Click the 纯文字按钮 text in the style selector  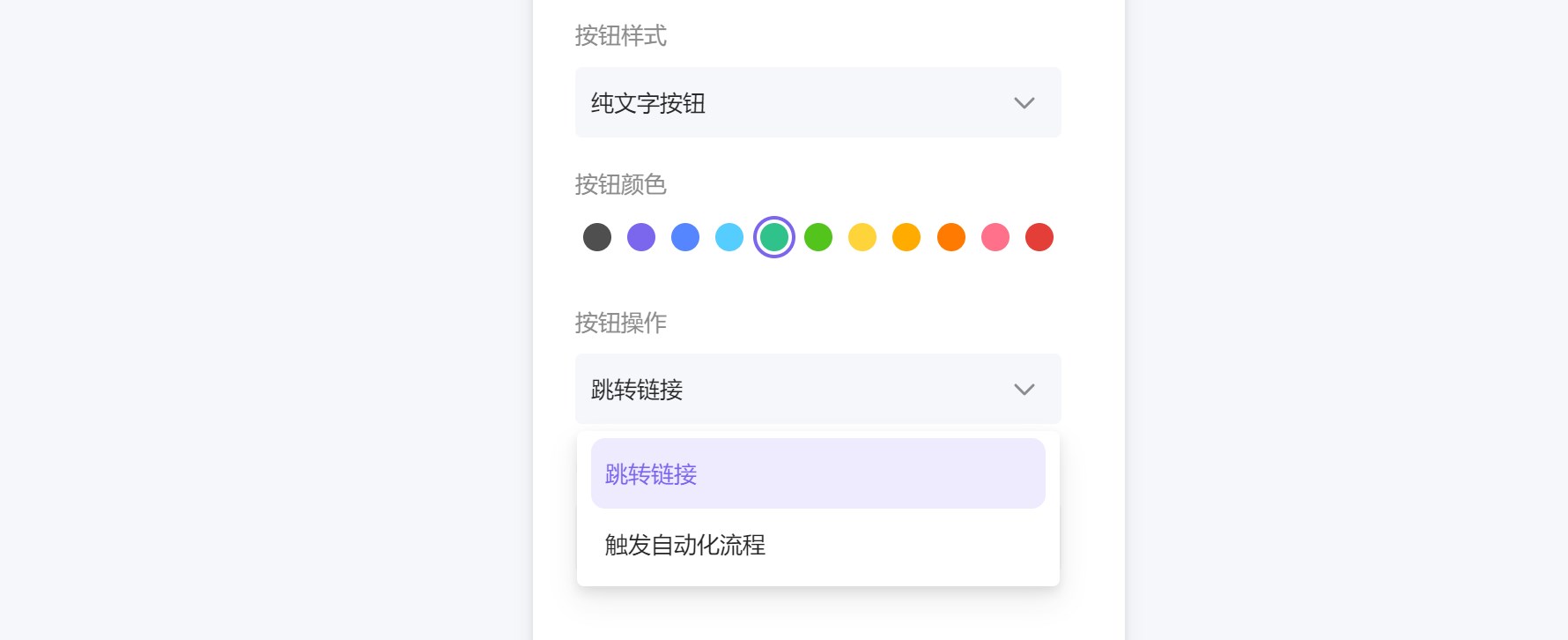point(649,103)
